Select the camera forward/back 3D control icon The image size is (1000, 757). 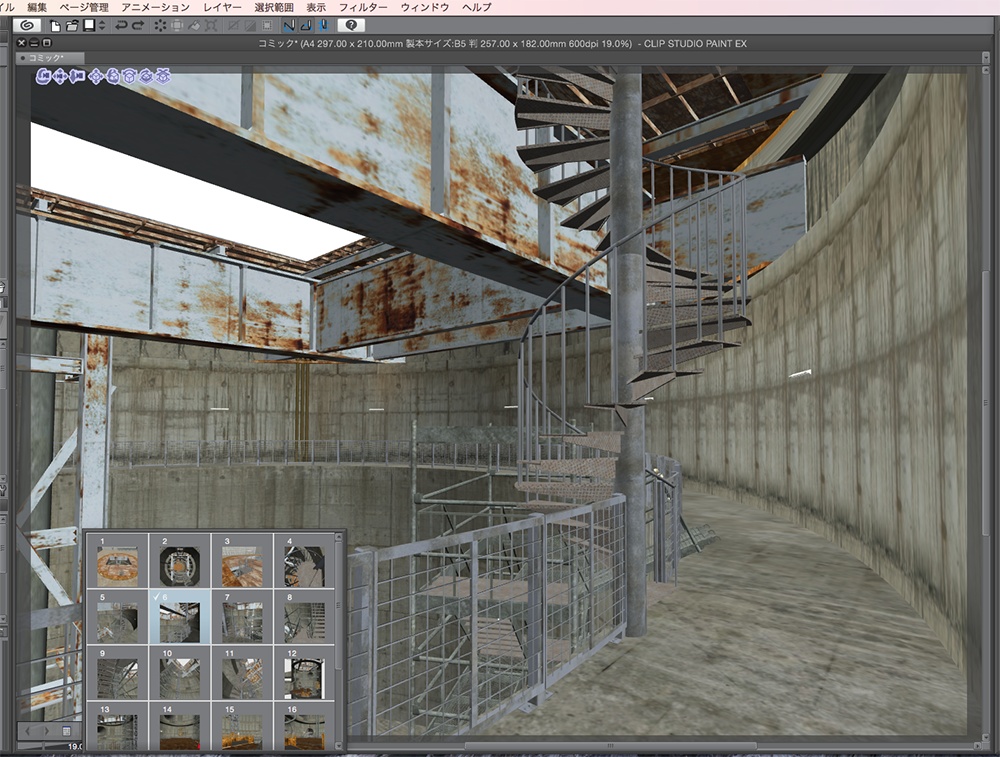coord(77,77)
